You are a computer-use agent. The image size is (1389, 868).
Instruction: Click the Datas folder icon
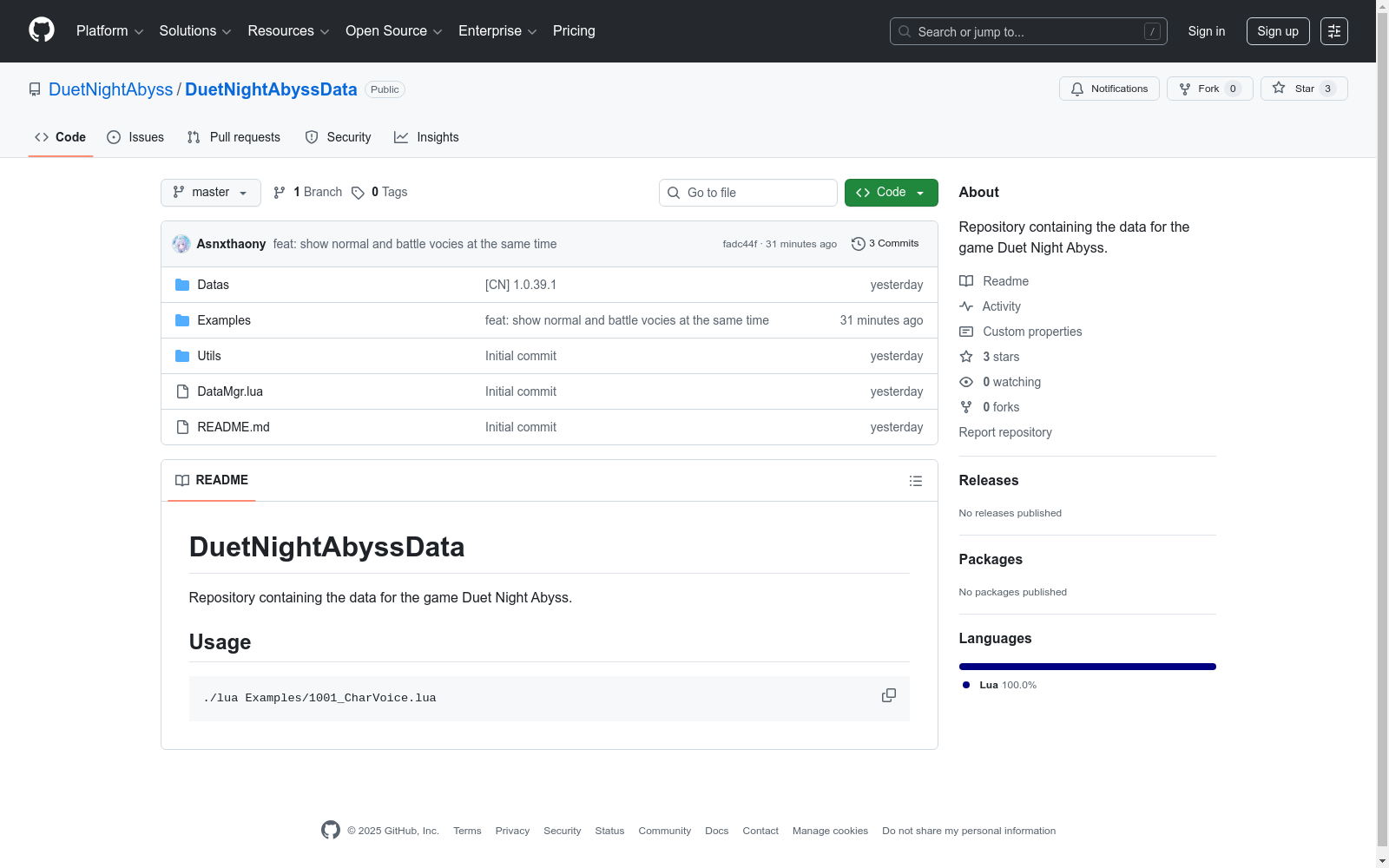(x=182, y=285)
